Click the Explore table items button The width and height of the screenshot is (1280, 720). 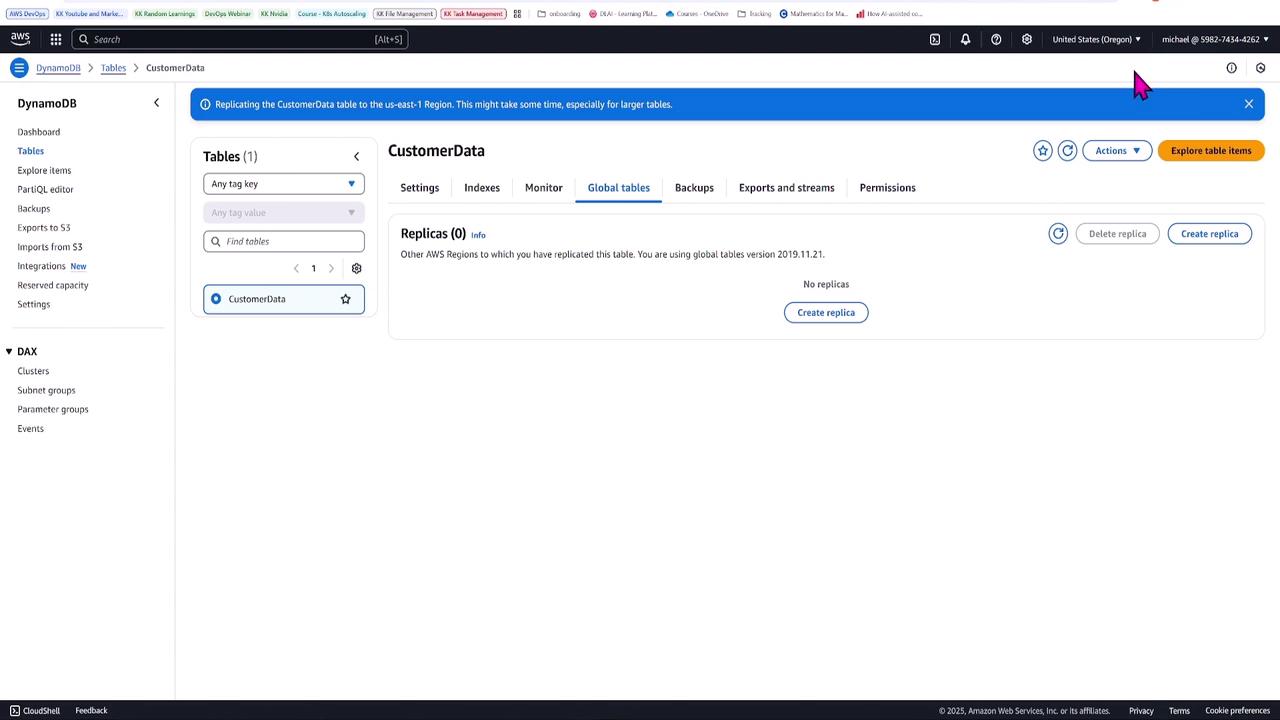(x=1211, y=151)
